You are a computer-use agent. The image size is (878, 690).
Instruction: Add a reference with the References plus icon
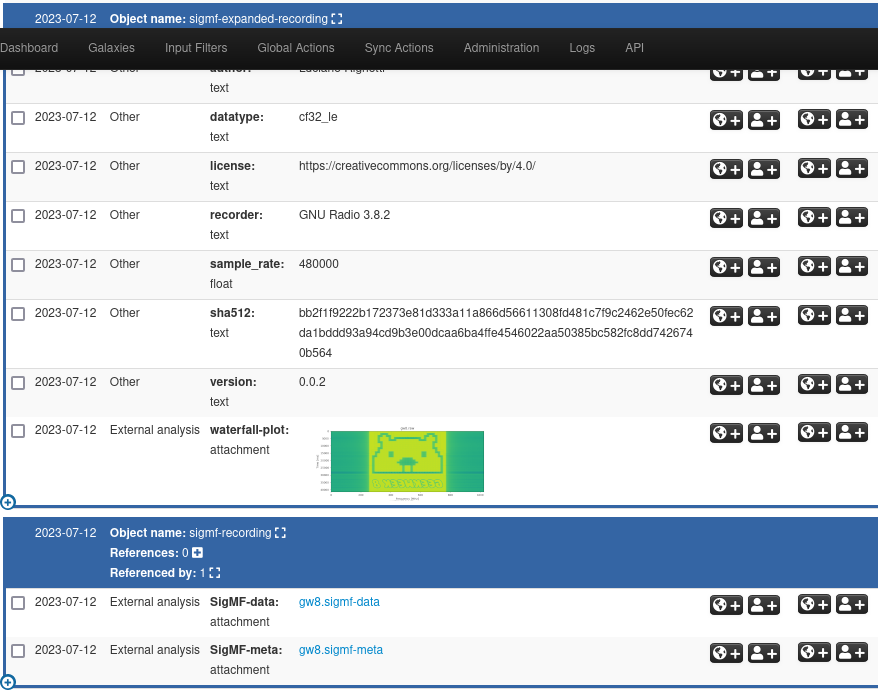tap(197, 553)
